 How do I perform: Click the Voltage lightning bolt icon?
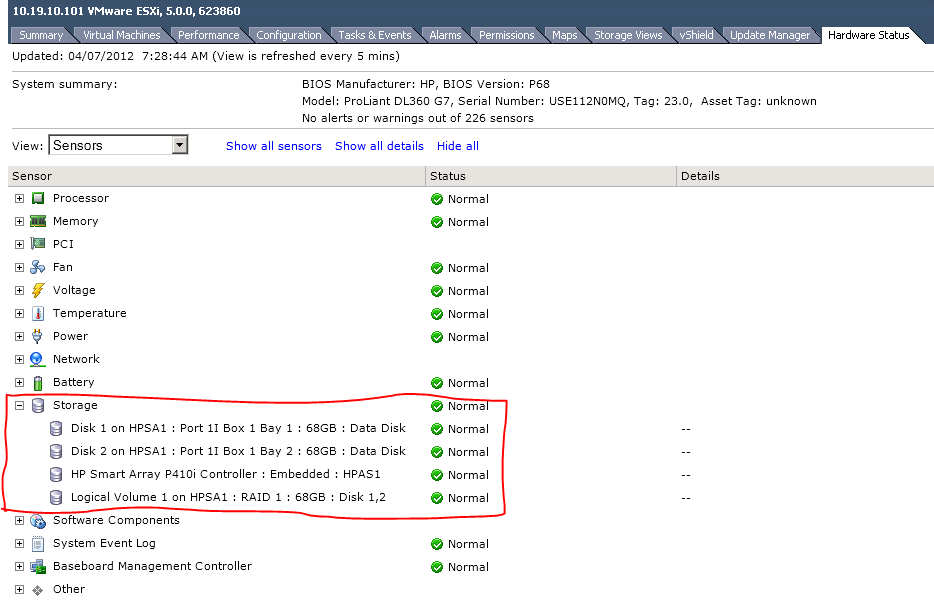(39, 290)
